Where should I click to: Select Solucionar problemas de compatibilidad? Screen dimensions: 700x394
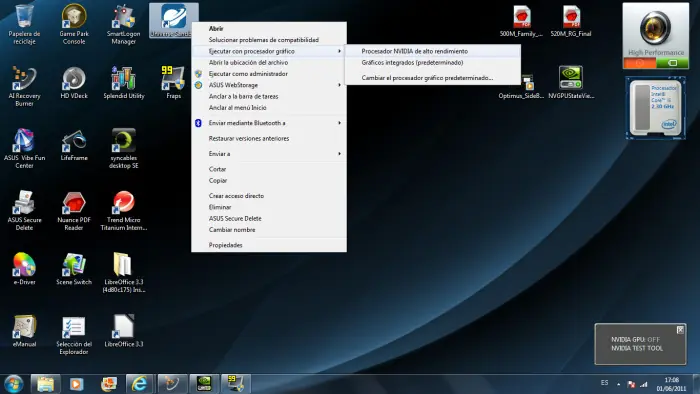tap(269, 40)
